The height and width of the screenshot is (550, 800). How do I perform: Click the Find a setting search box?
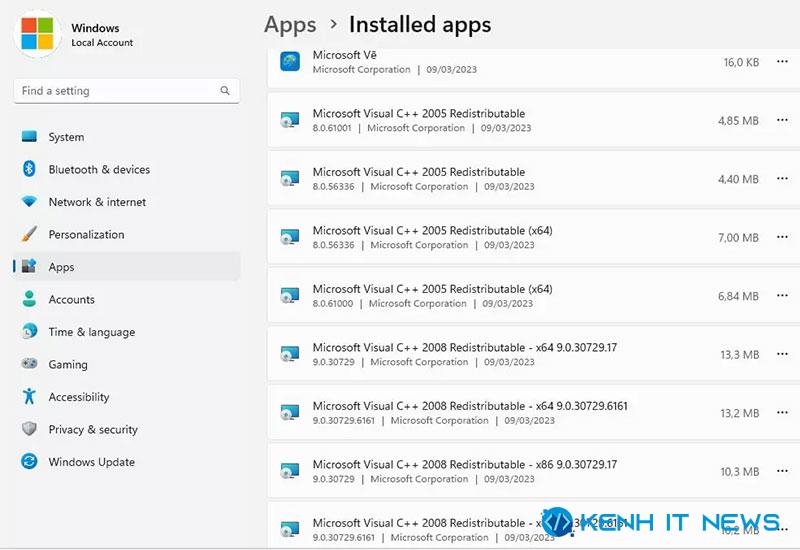127,91
